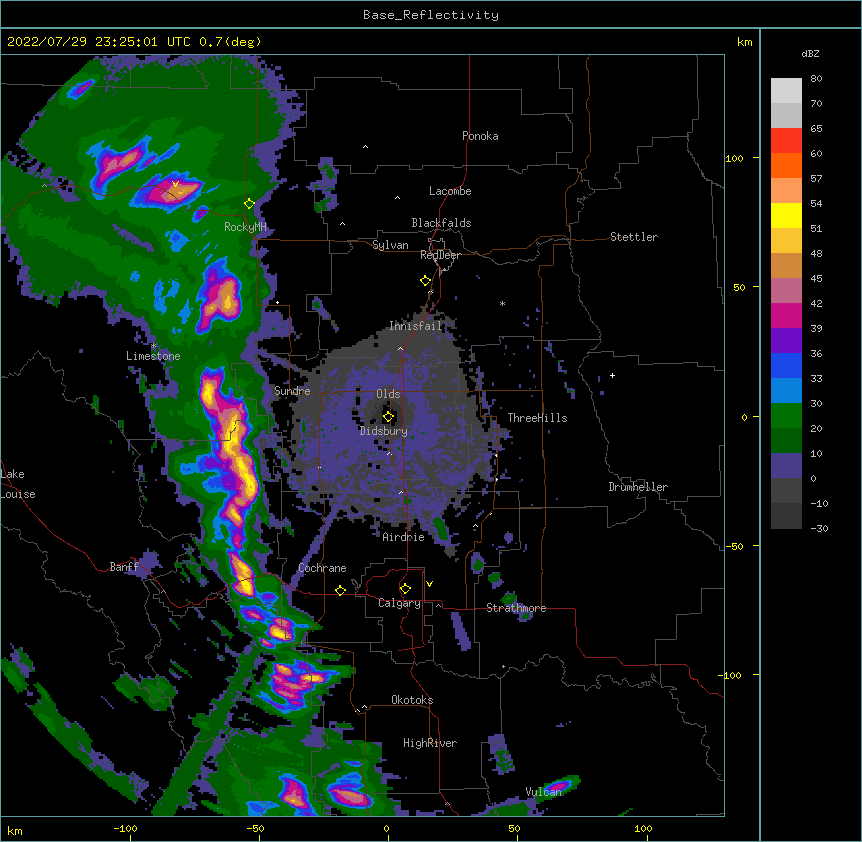Click the yellow diamond marker below Cochrane
Screen dimensions: 862x842
340,590
